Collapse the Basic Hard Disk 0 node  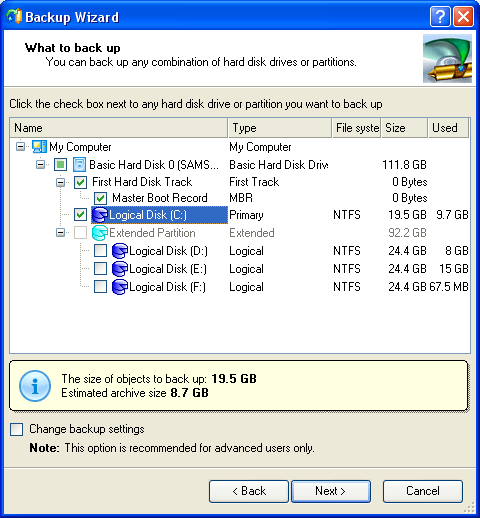click(41, 165)
